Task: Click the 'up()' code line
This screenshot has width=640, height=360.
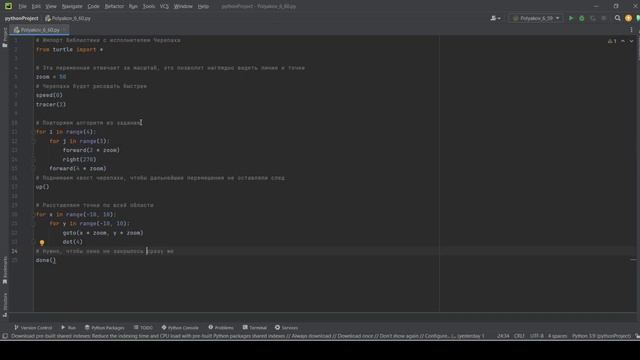Action: 42,187
